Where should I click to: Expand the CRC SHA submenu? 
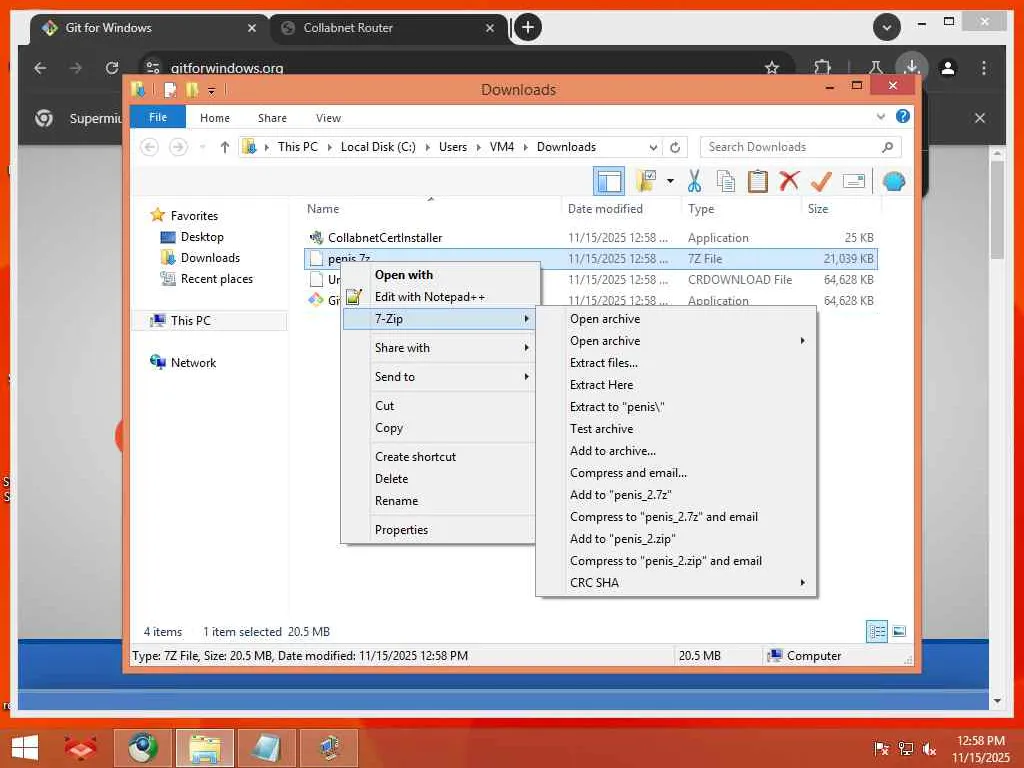(676, 583)
